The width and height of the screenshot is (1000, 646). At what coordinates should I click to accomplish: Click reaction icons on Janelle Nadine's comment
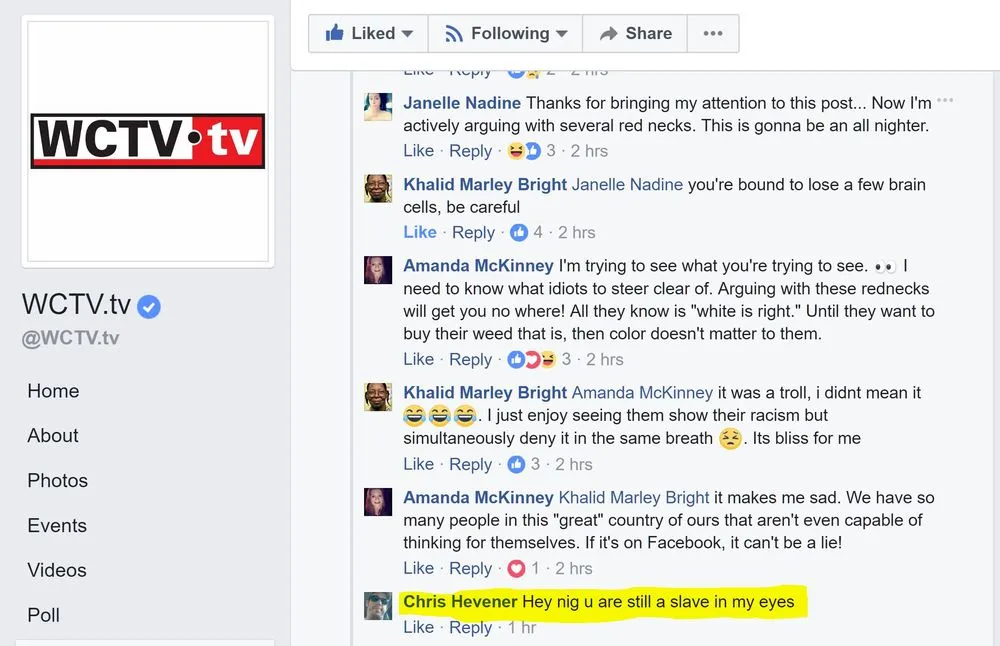click(x=524, y=151)
